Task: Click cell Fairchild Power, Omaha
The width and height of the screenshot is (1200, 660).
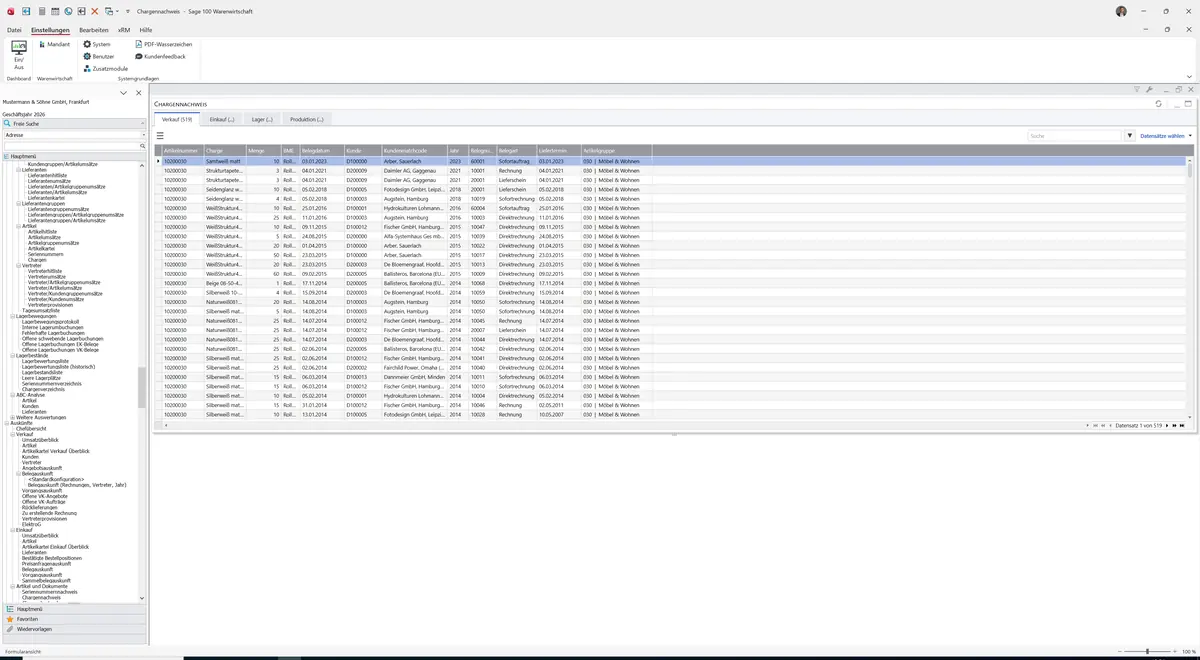Action: (414, 367)
